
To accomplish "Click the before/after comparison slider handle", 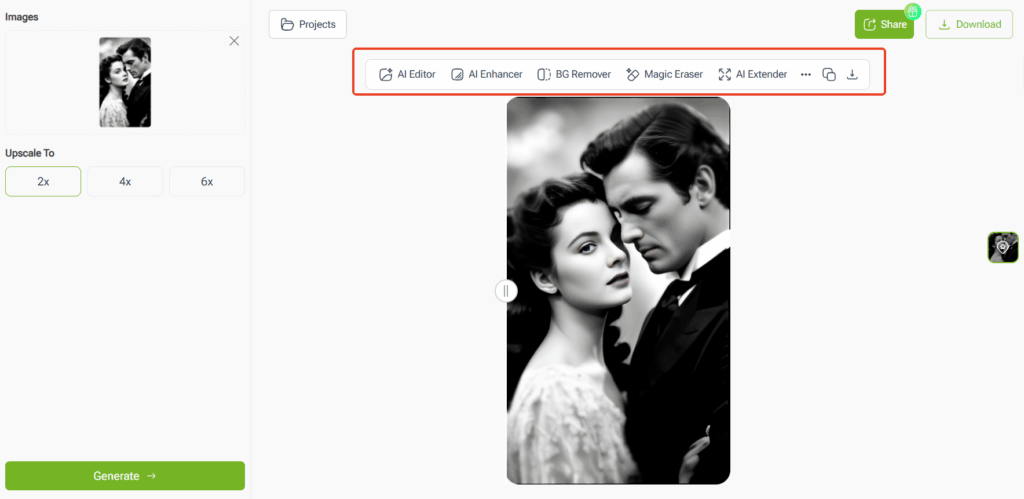I will coord(505,291).
